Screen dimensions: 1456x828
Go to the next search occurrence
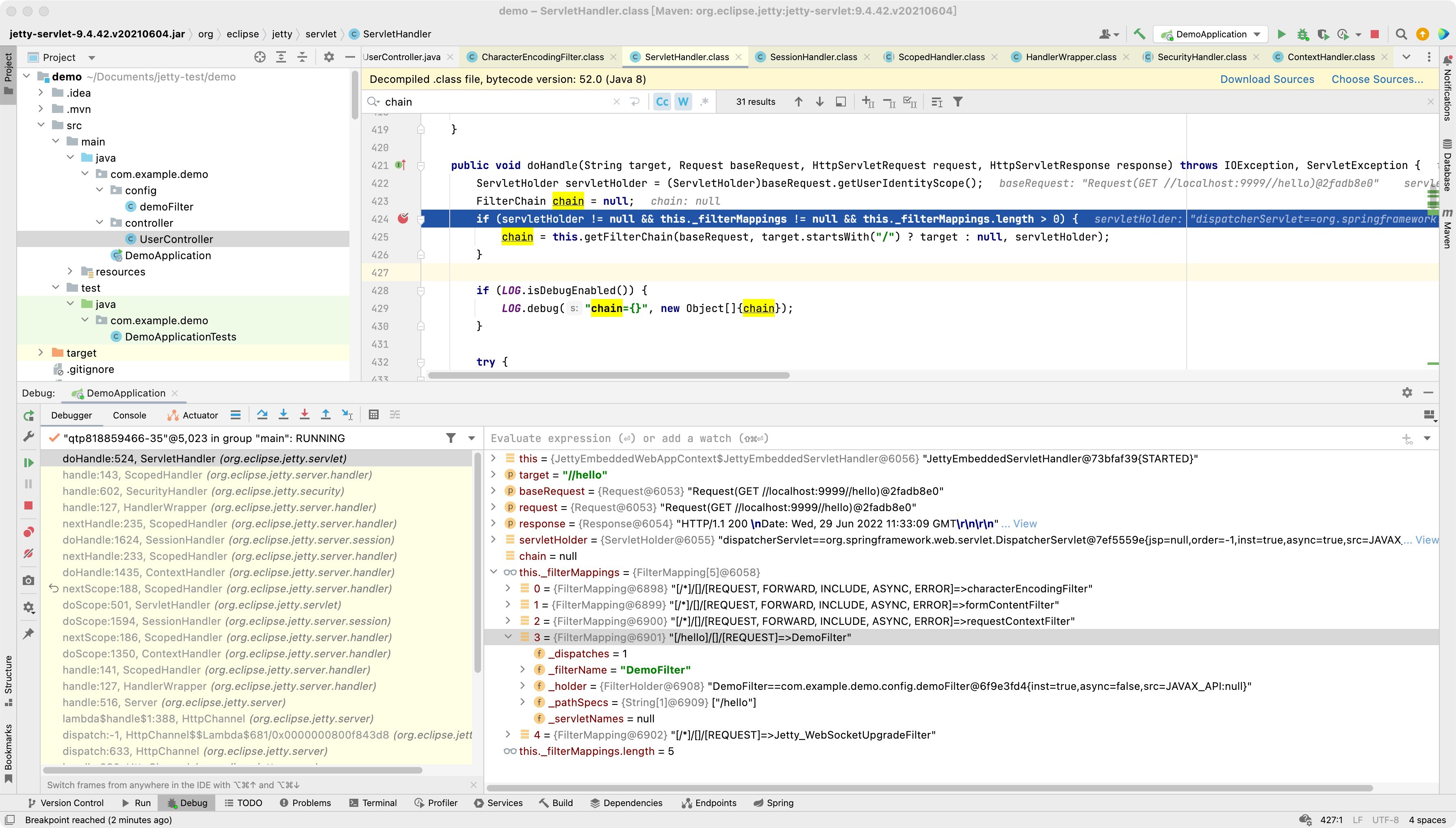coord(820,102)
